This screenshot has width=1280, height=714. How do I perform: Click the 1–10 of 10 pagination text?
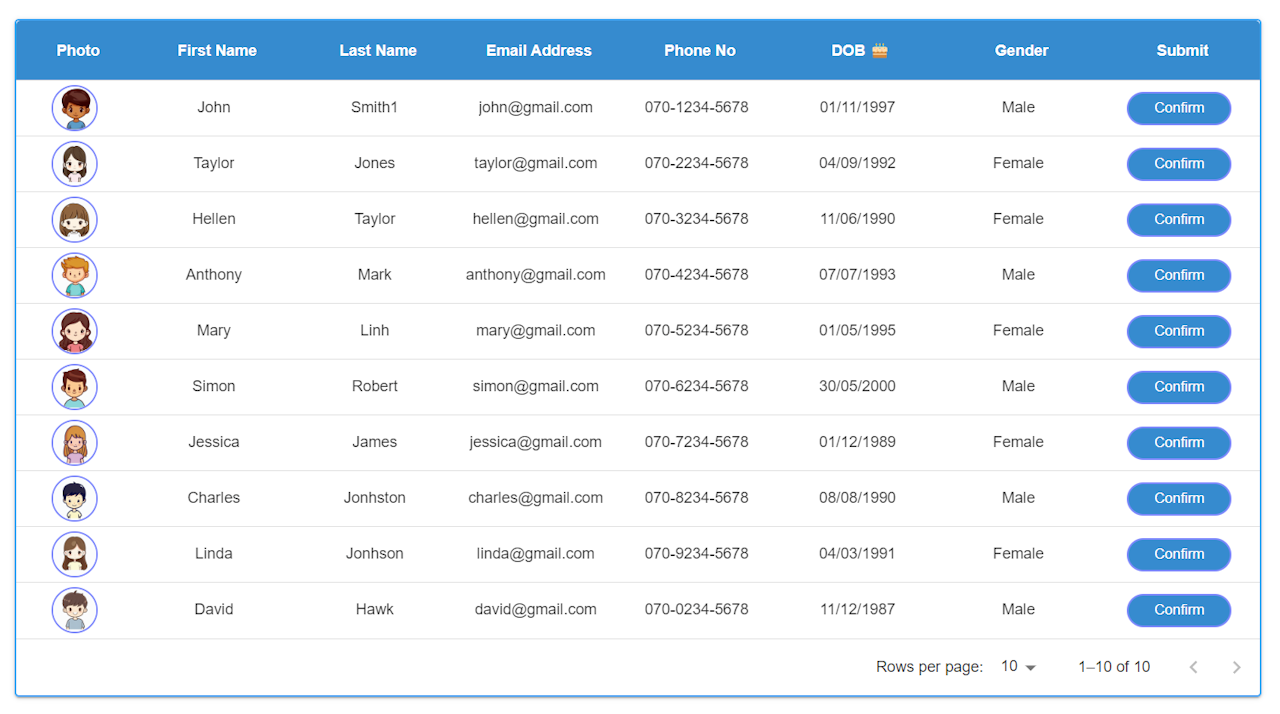[1114, 667]
